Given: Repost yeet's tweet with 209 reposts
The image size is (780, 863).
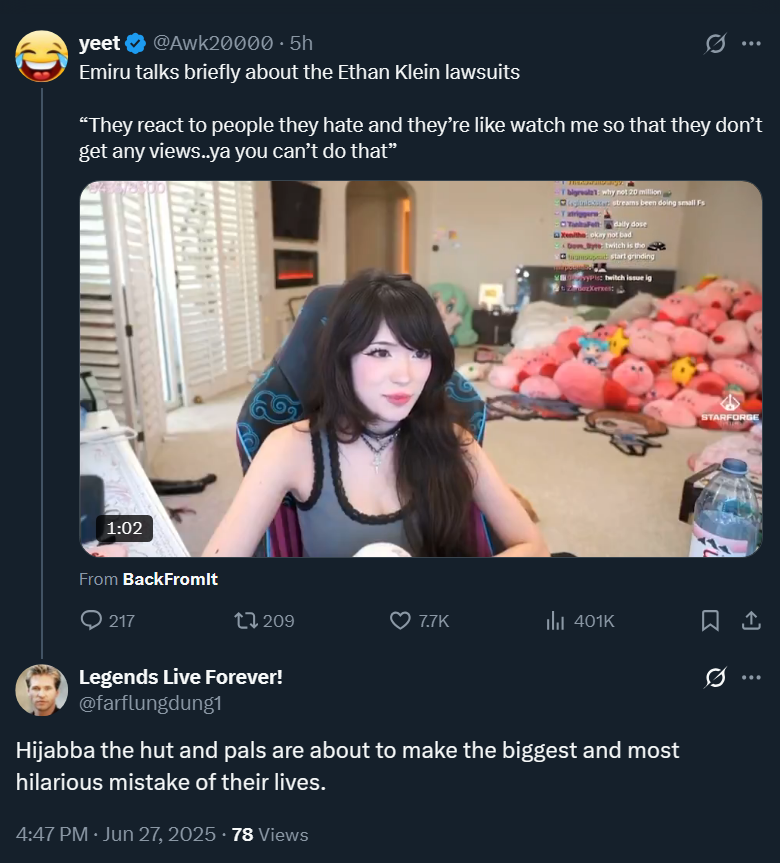Looking at the screenshot, I should pyautogui.click(x=264, y=620).
